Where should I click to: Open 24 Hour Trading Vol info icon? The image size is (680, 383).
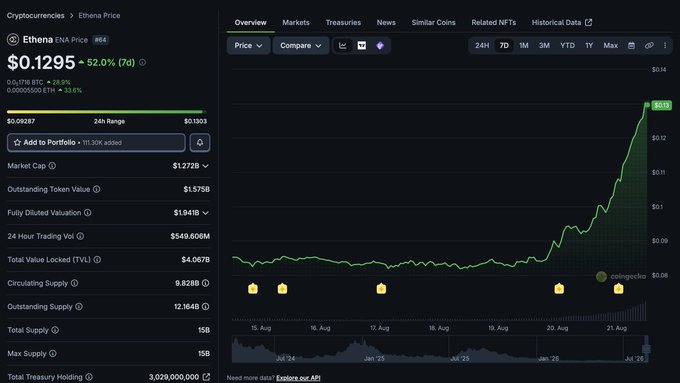pyautogui.click(x=80, y=236)
